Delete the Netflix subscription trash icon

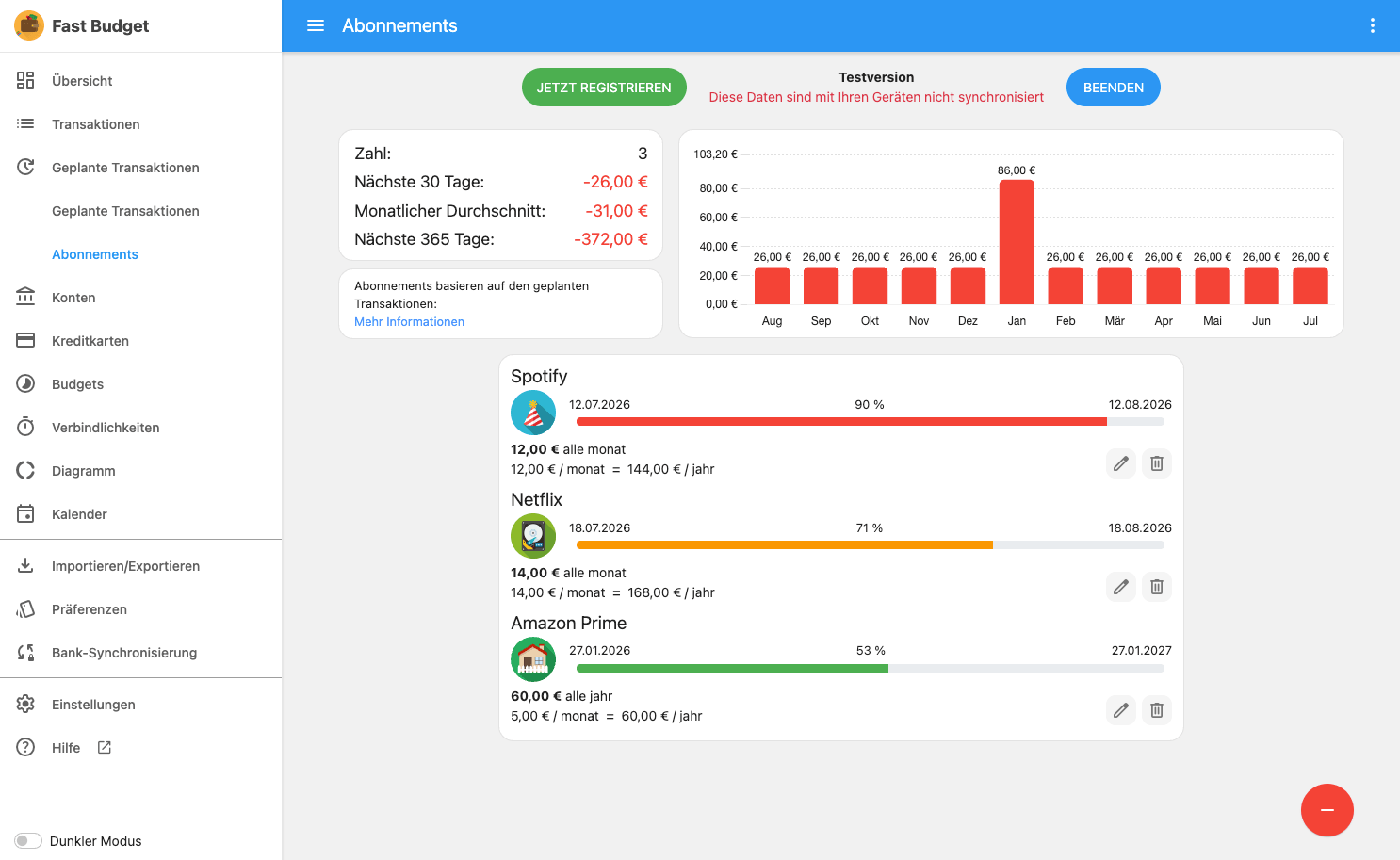pyautogui.click(x=1157, y=587)
